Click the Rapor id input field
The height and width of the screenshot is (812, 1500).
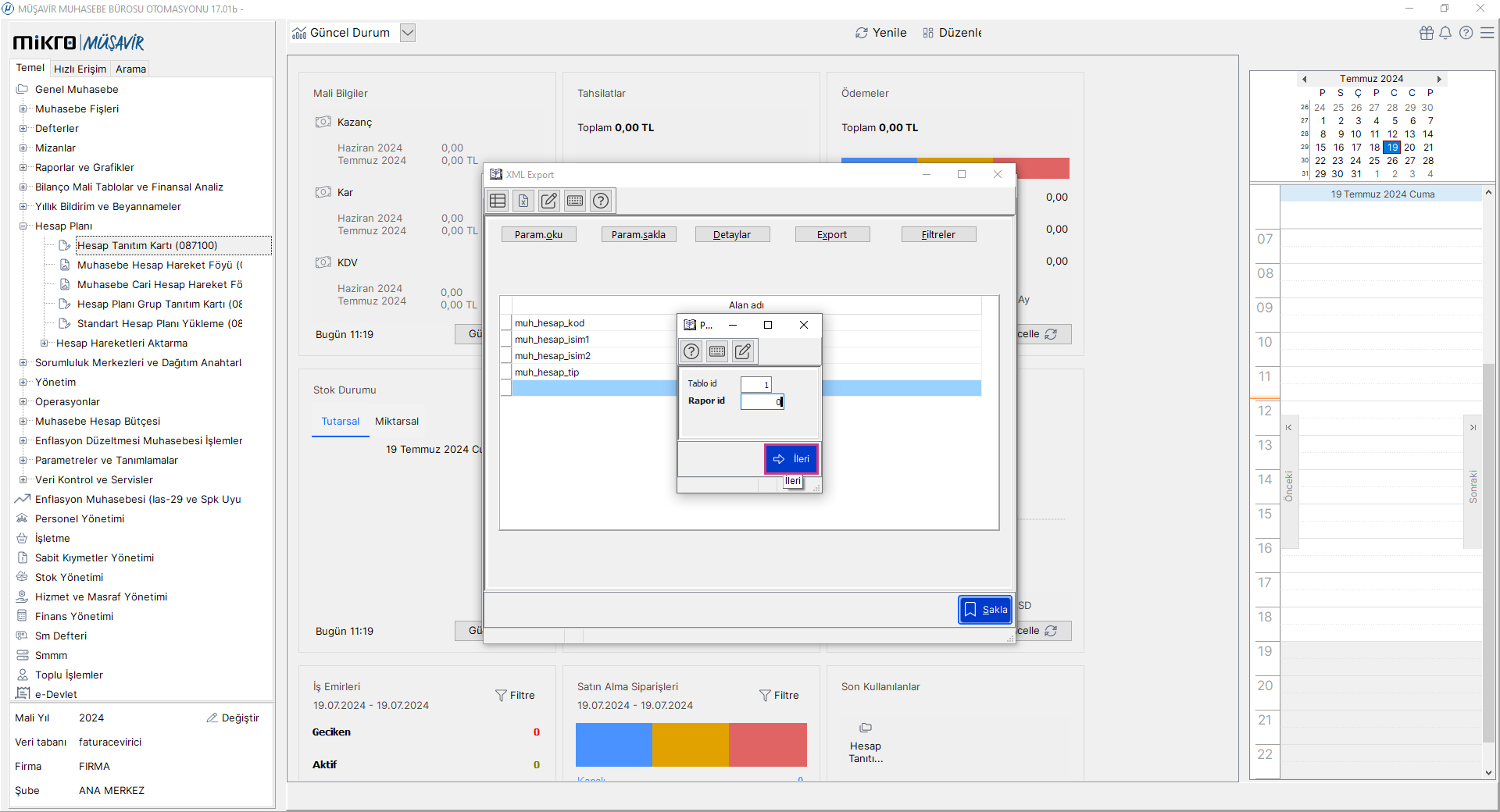pyautogui.click(x=762, y=401)
